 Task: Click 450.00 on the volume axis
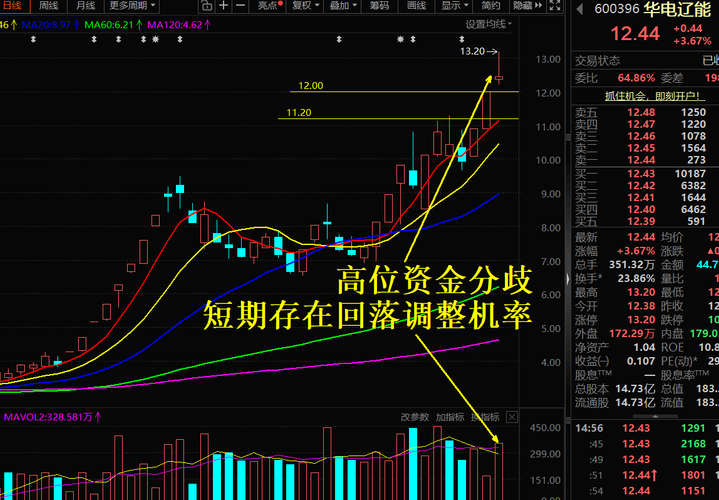click(545, 428)
